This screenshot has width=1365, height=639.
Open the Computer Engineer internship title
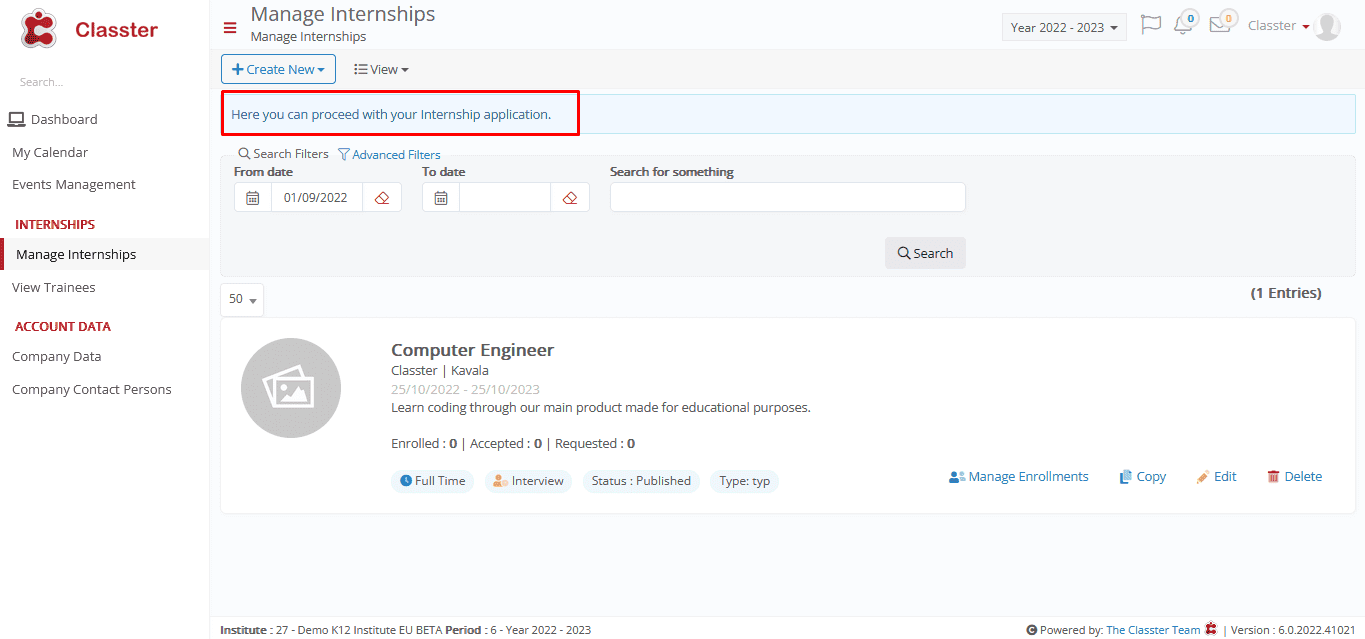pos(472,350)
